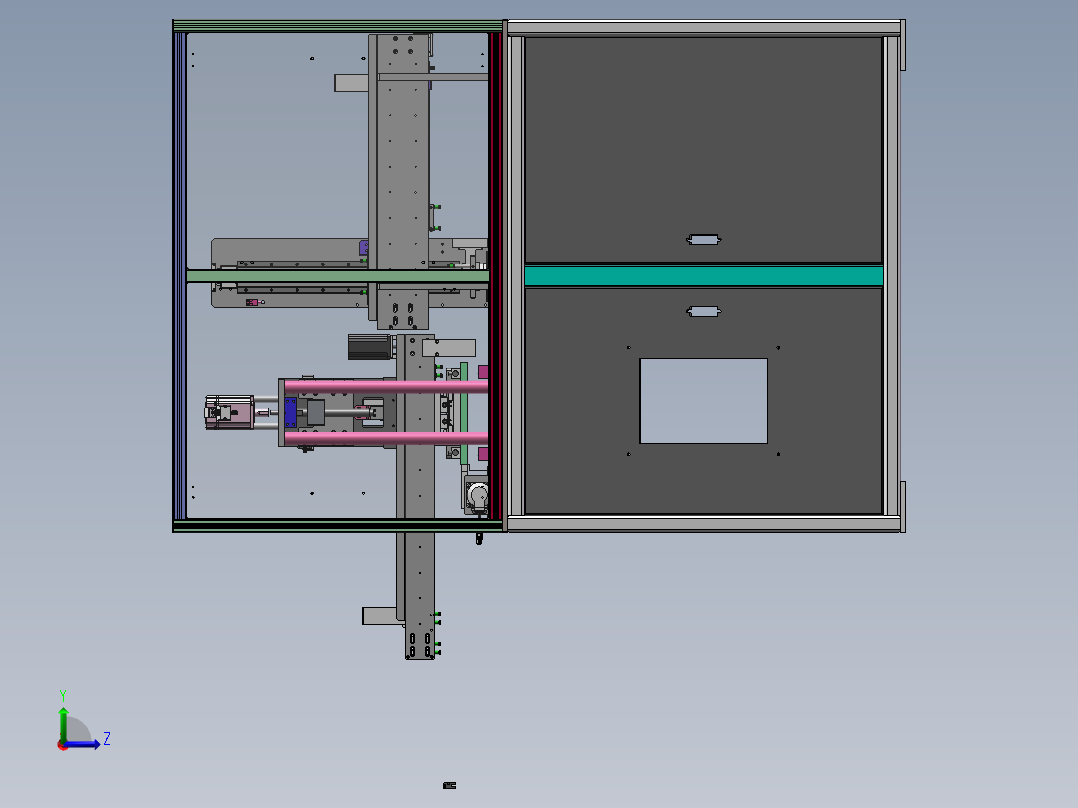The height and width of the screenshot is (808, 1078).
Task: Select the green vertical plate near the pink rods
Action: 464,413
